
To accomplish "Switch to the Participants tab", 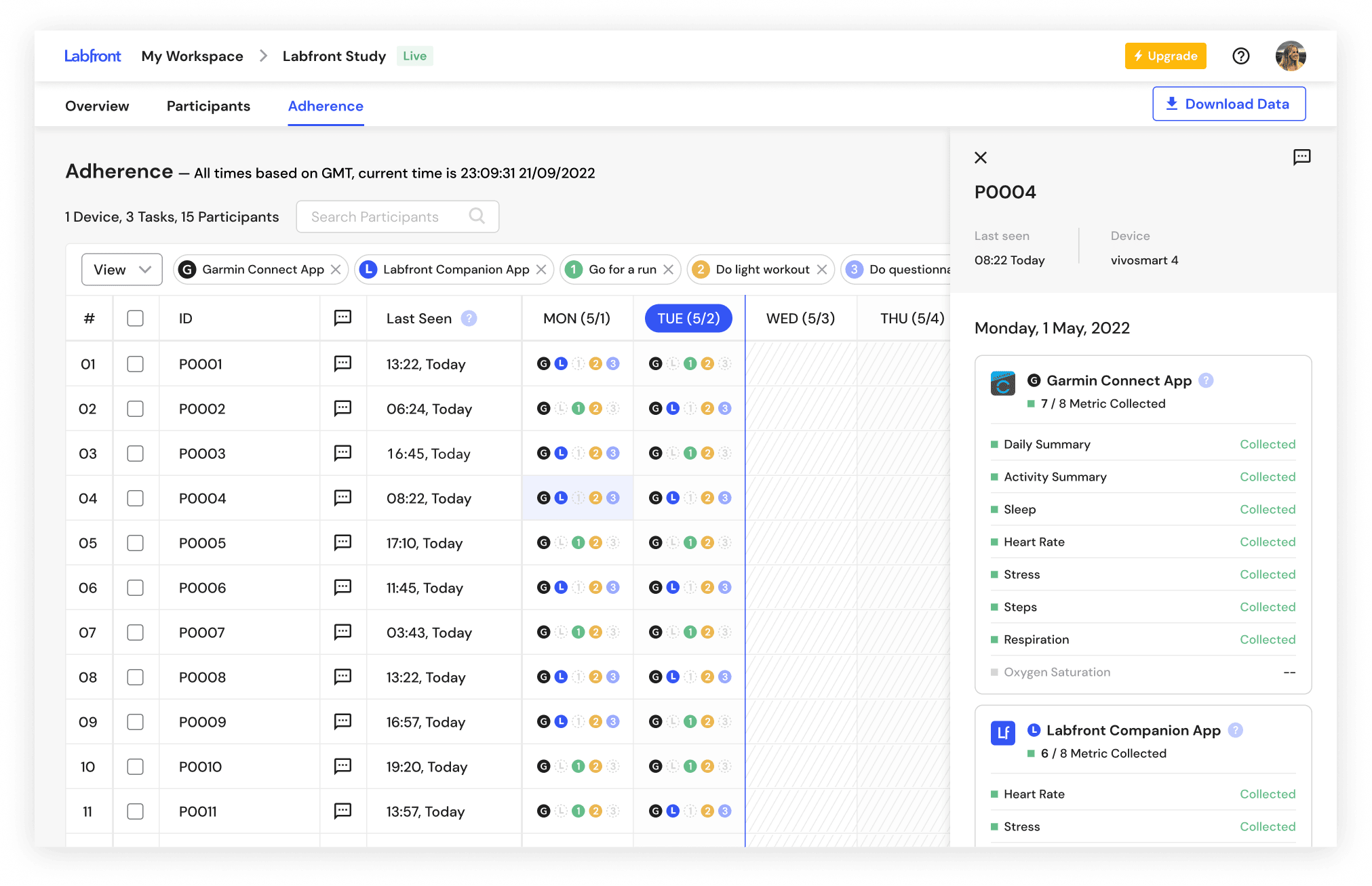I will (x=208, y=106).
